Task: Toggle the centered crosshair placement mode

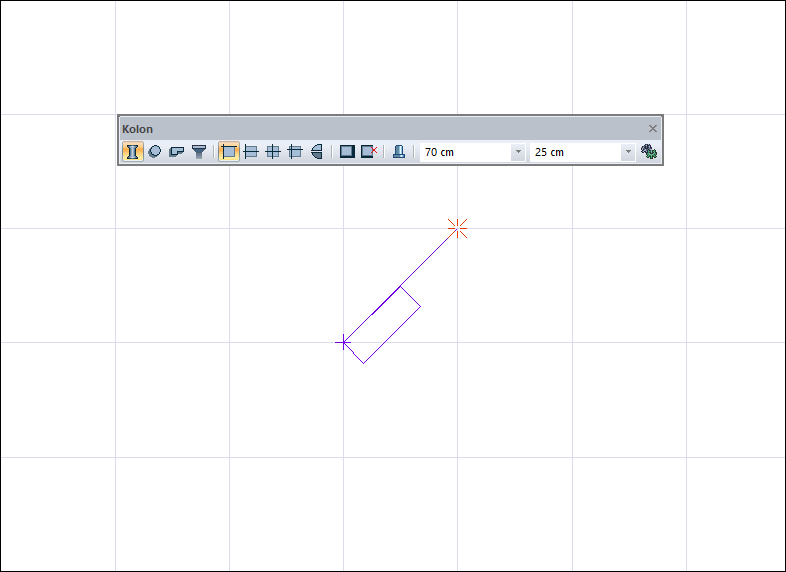Action: coord(273,152)
